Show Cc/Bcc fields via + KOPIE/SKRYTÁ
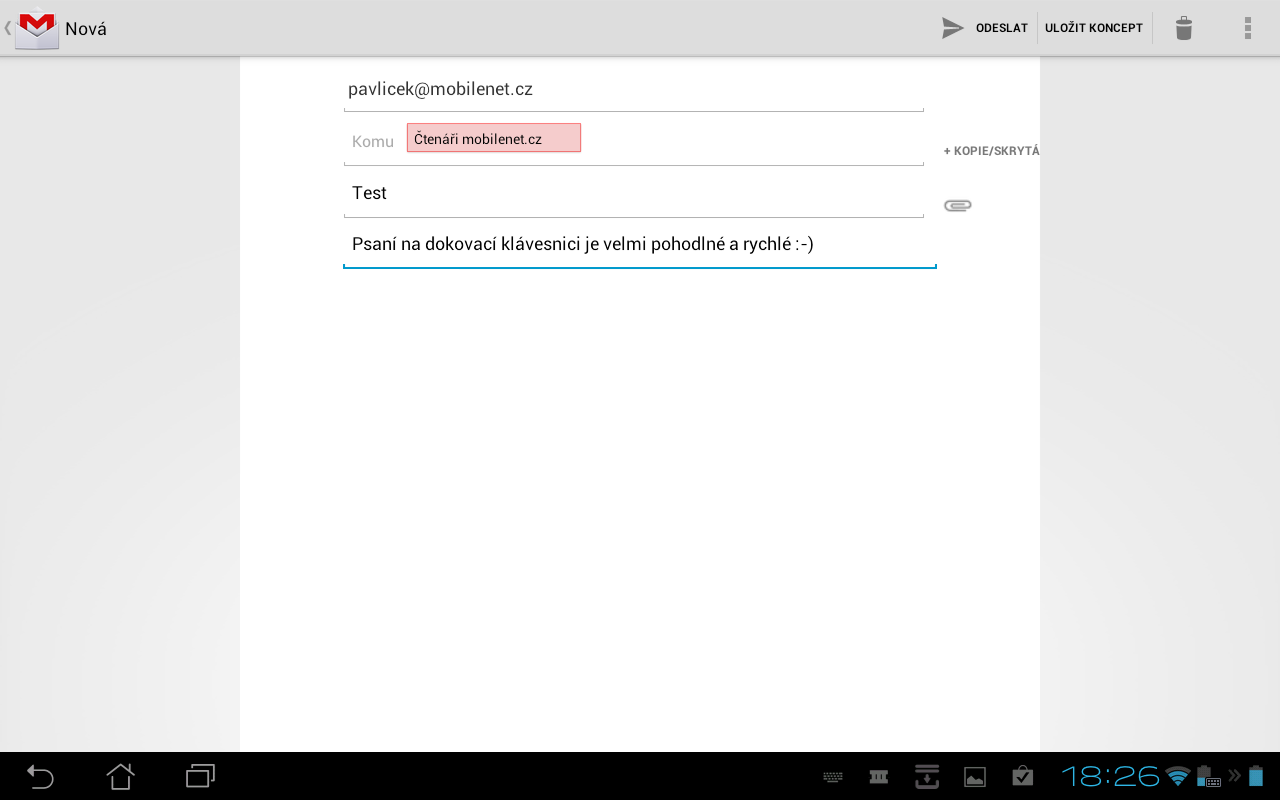Screen dimensions: 1280x800 [991, 151]
